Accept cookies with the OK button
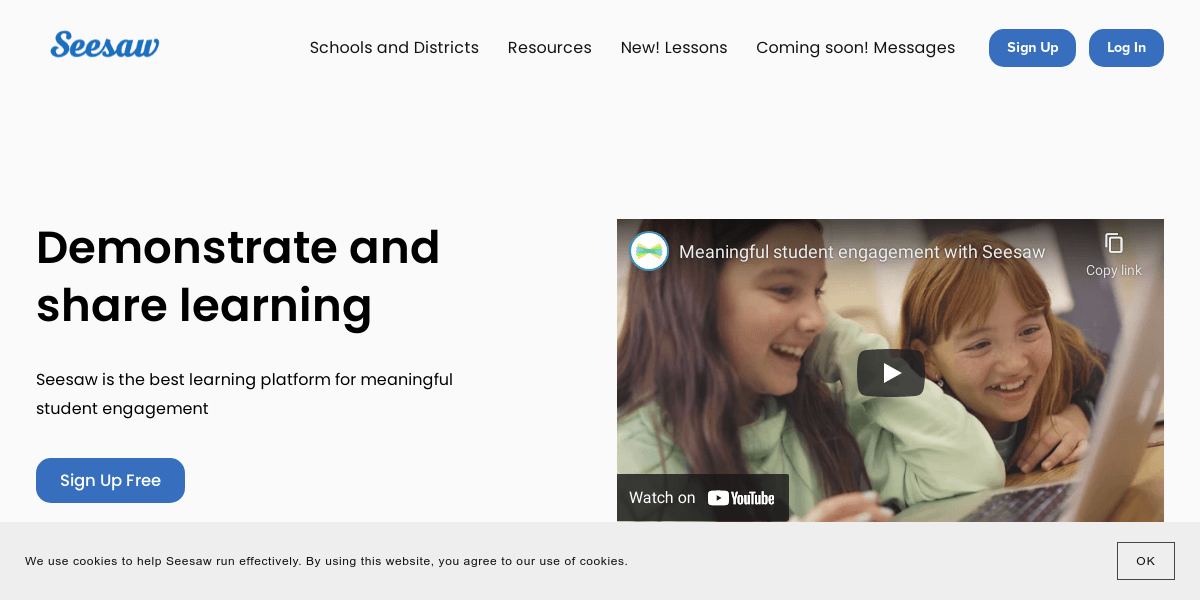The image size is (1200, 600). (x=1145, y=561)
